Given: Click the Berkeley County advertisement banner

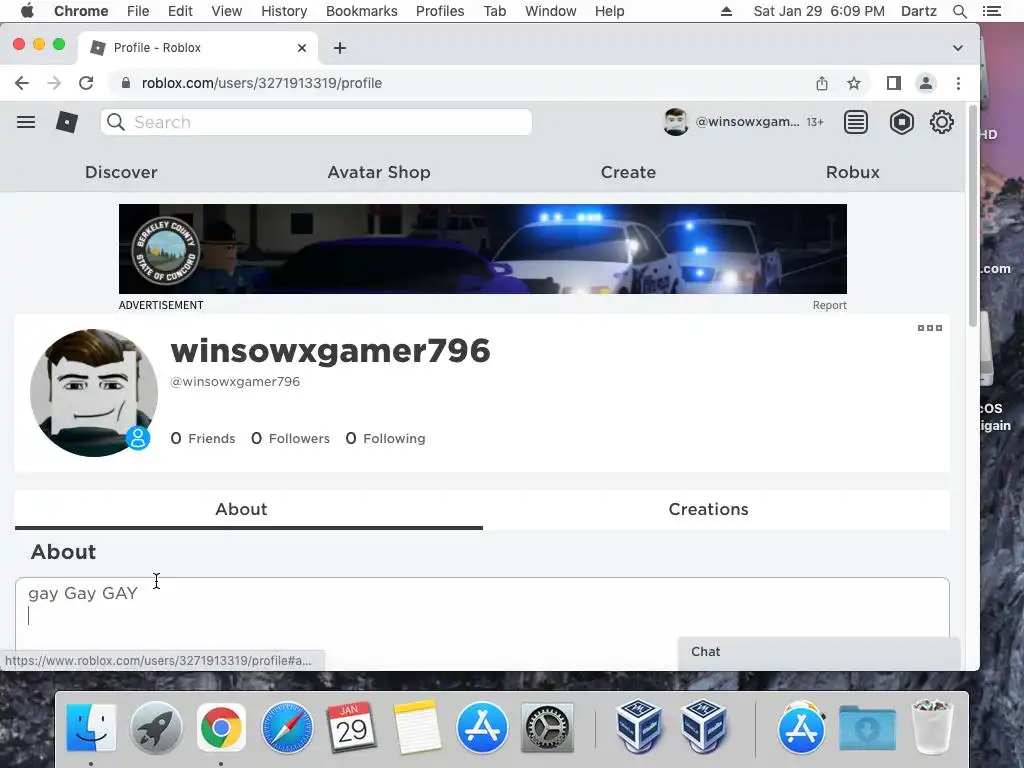Looking at the screenshot, I should point(483,249).
